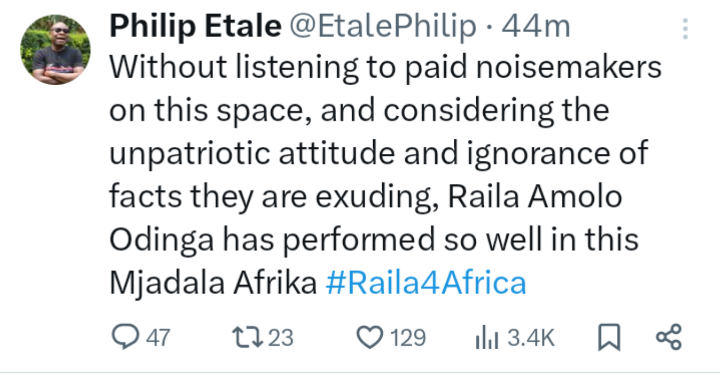Click the Philip Etale display name

click(x=195, y=26)
